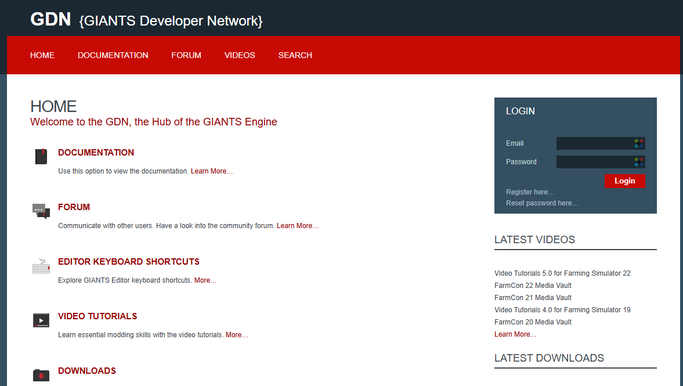Follow the 'Reset password here...' link

[542, 203]
